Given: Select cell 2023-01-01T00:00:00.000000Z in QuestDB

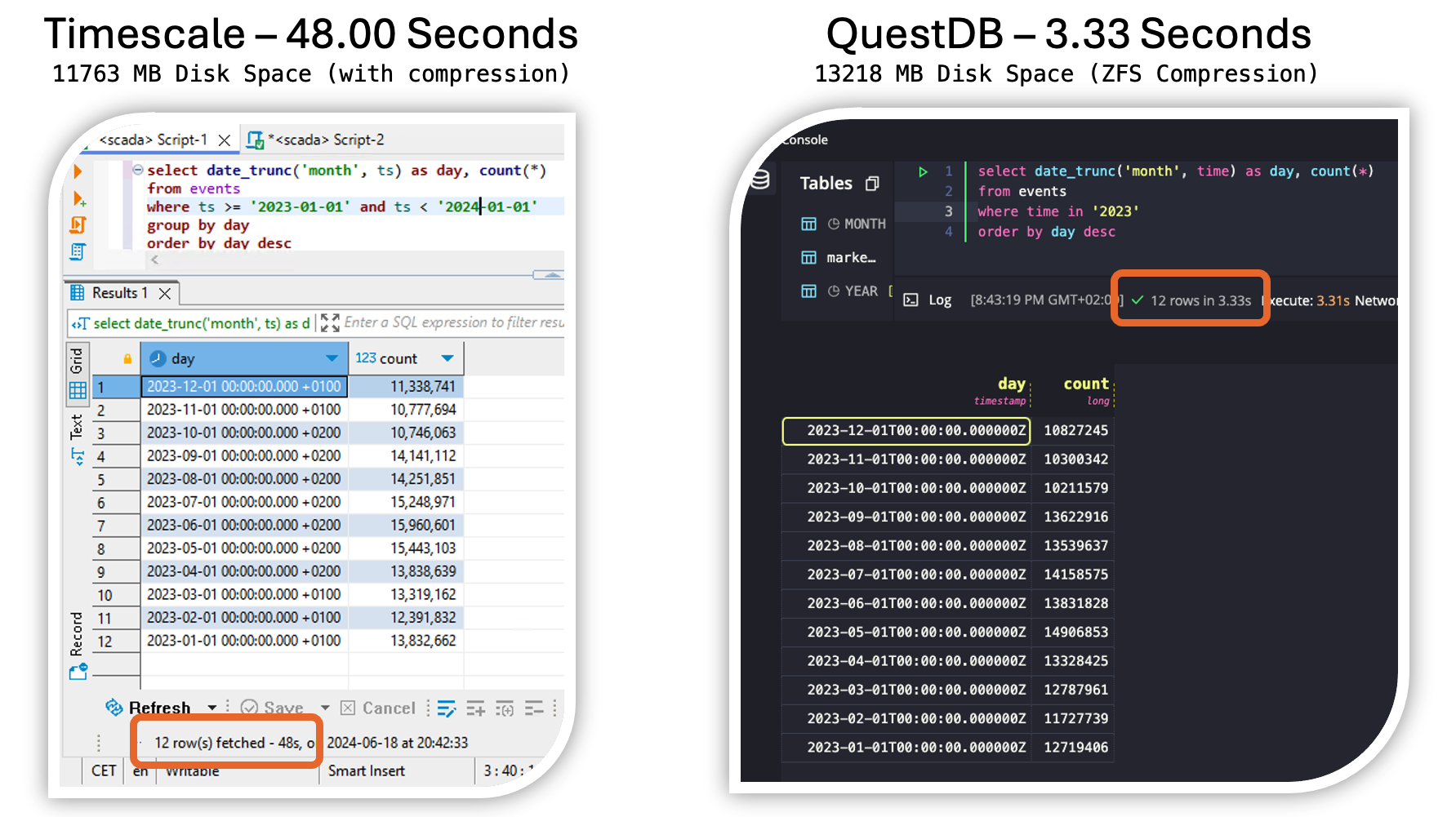Looking at the screenshot, I should click(x=906, y=748).
